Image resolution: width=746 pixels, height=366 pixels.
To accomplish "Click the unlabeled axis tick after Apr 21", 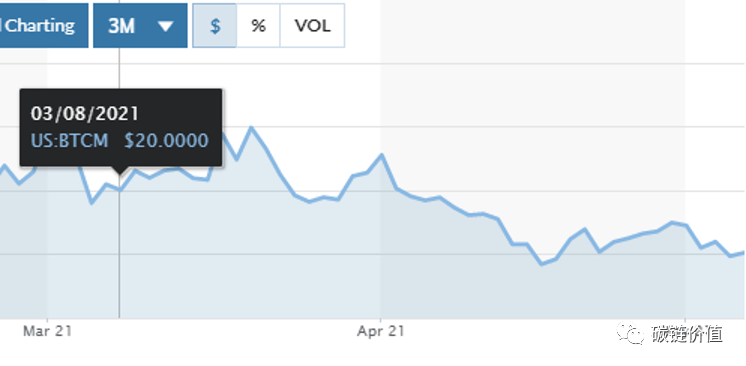I will point(685,318).
